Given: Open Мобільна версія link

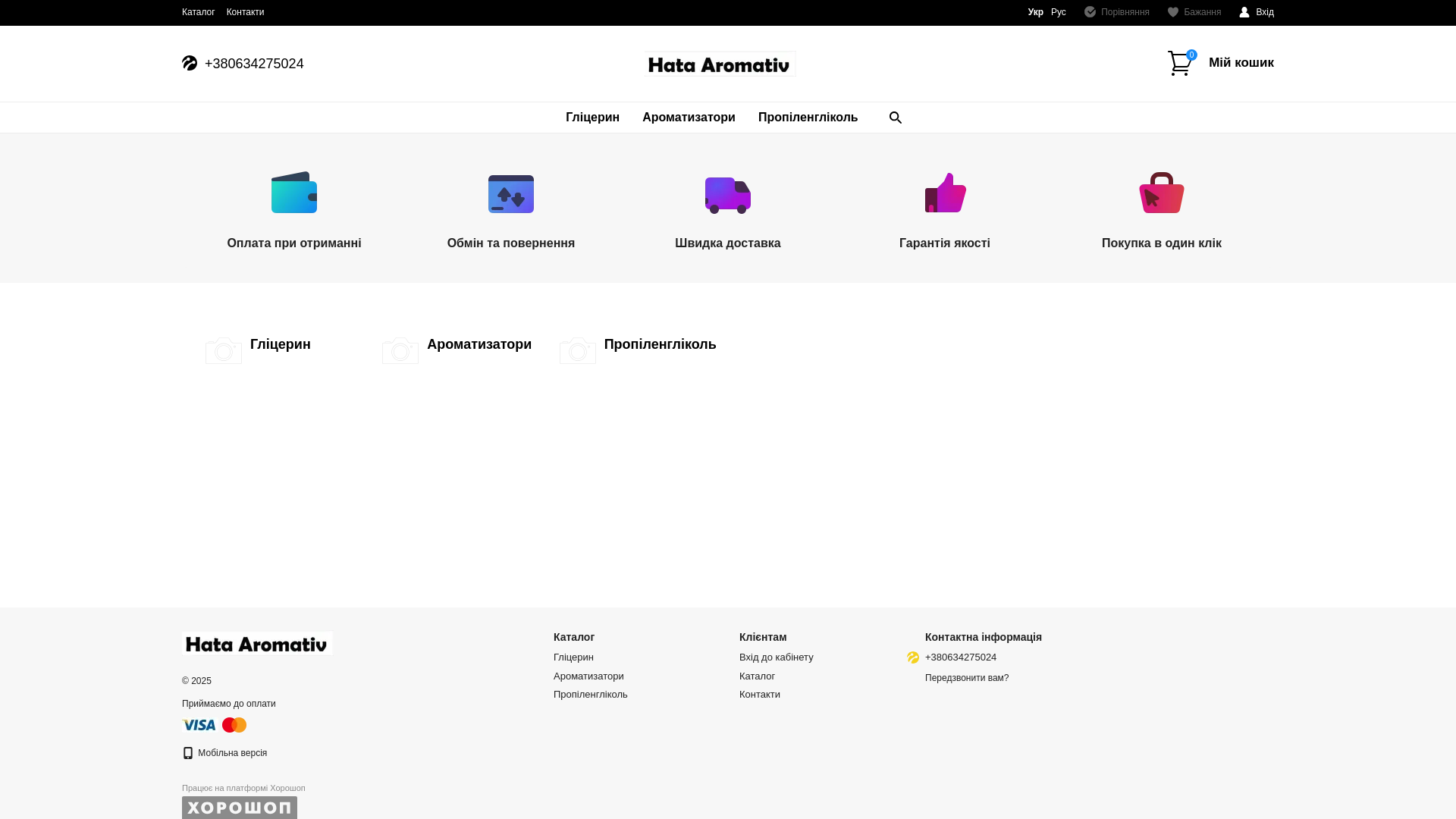Looking at the screenshot, I should tap(232, 753).
